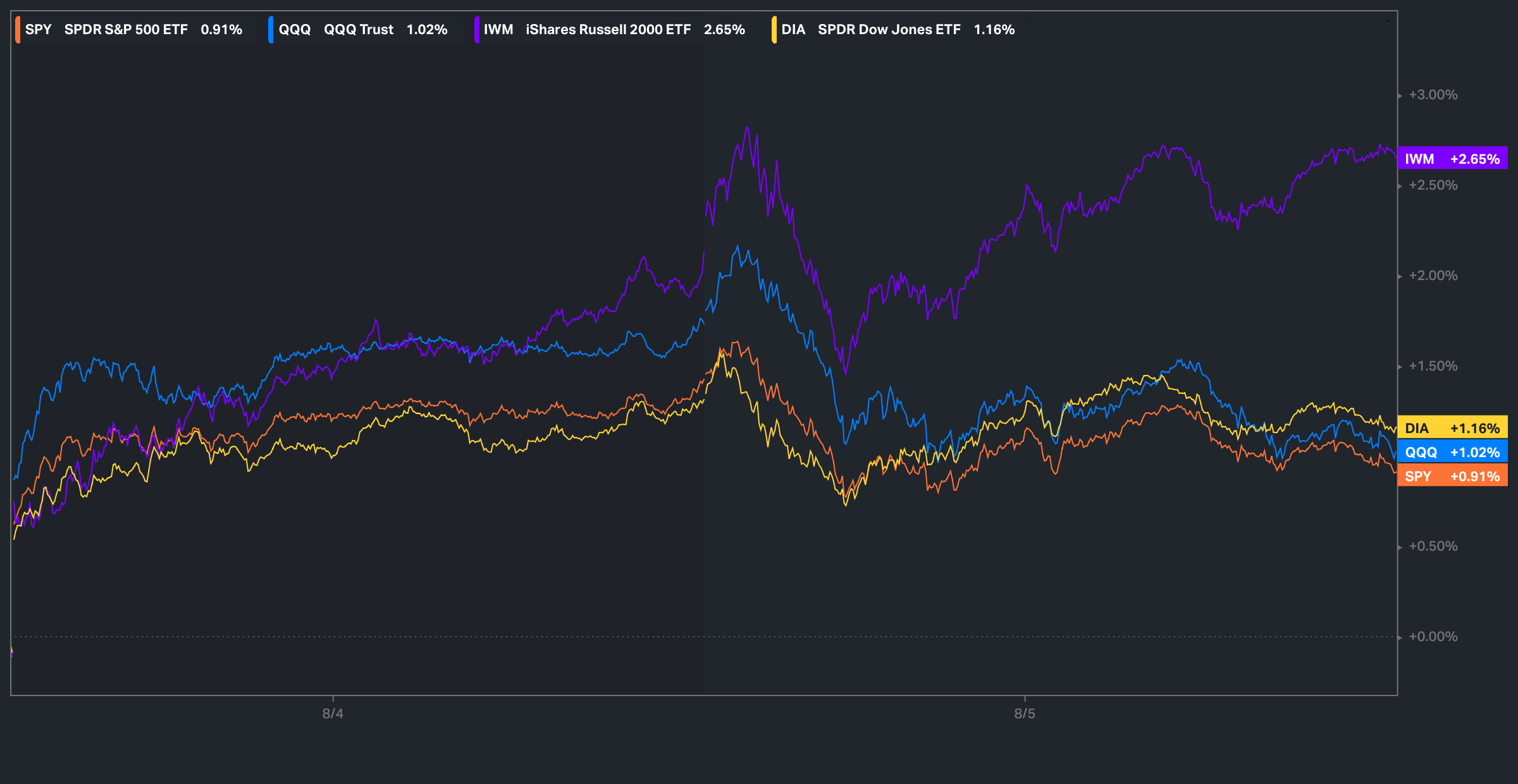Click the purple IWM legend color bar
Screen dimensions: 1518x784
pyautogui.click(x=477, y=30)
